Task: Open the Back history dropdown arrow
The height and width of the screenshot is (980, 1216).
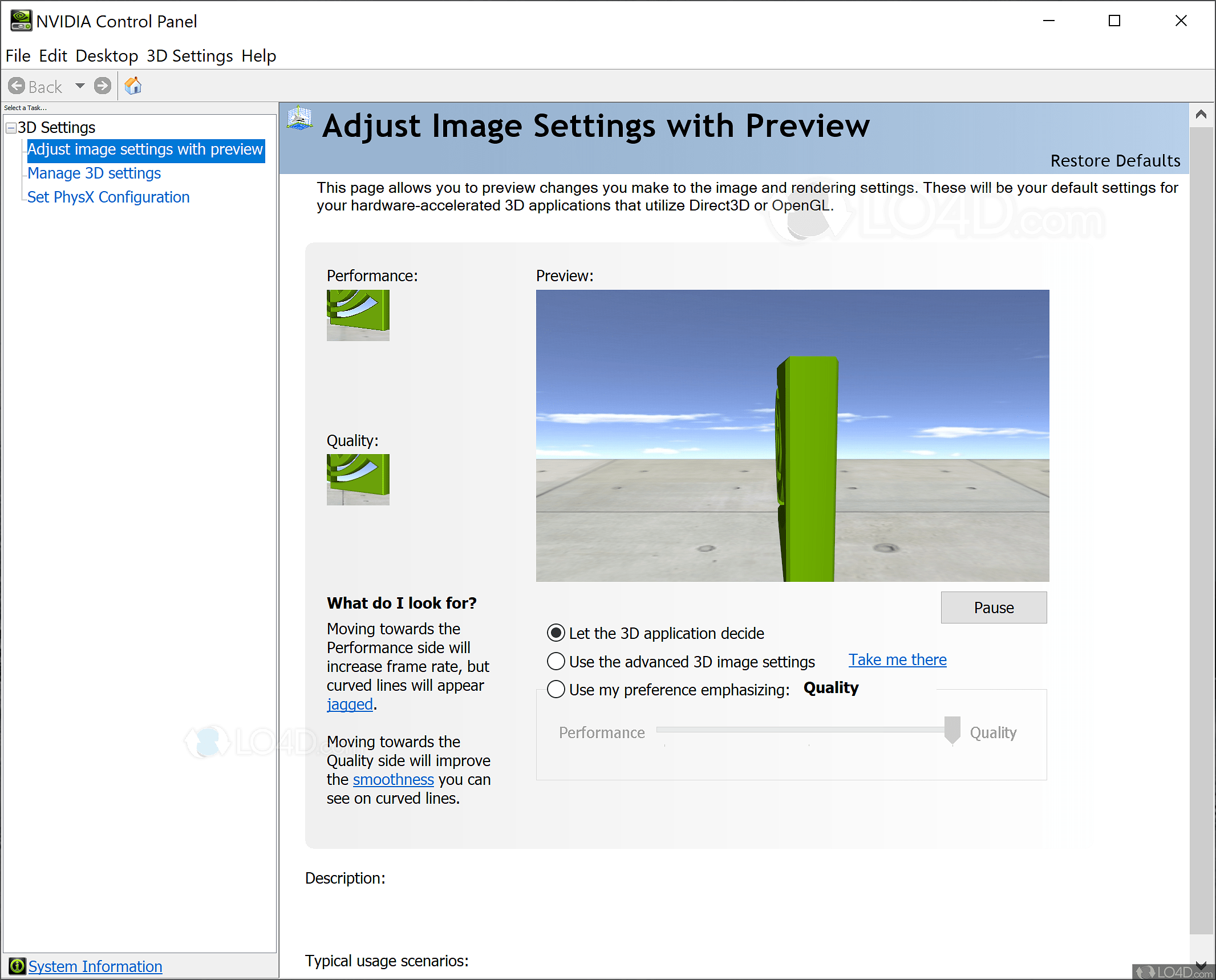Action: [80, 86]
